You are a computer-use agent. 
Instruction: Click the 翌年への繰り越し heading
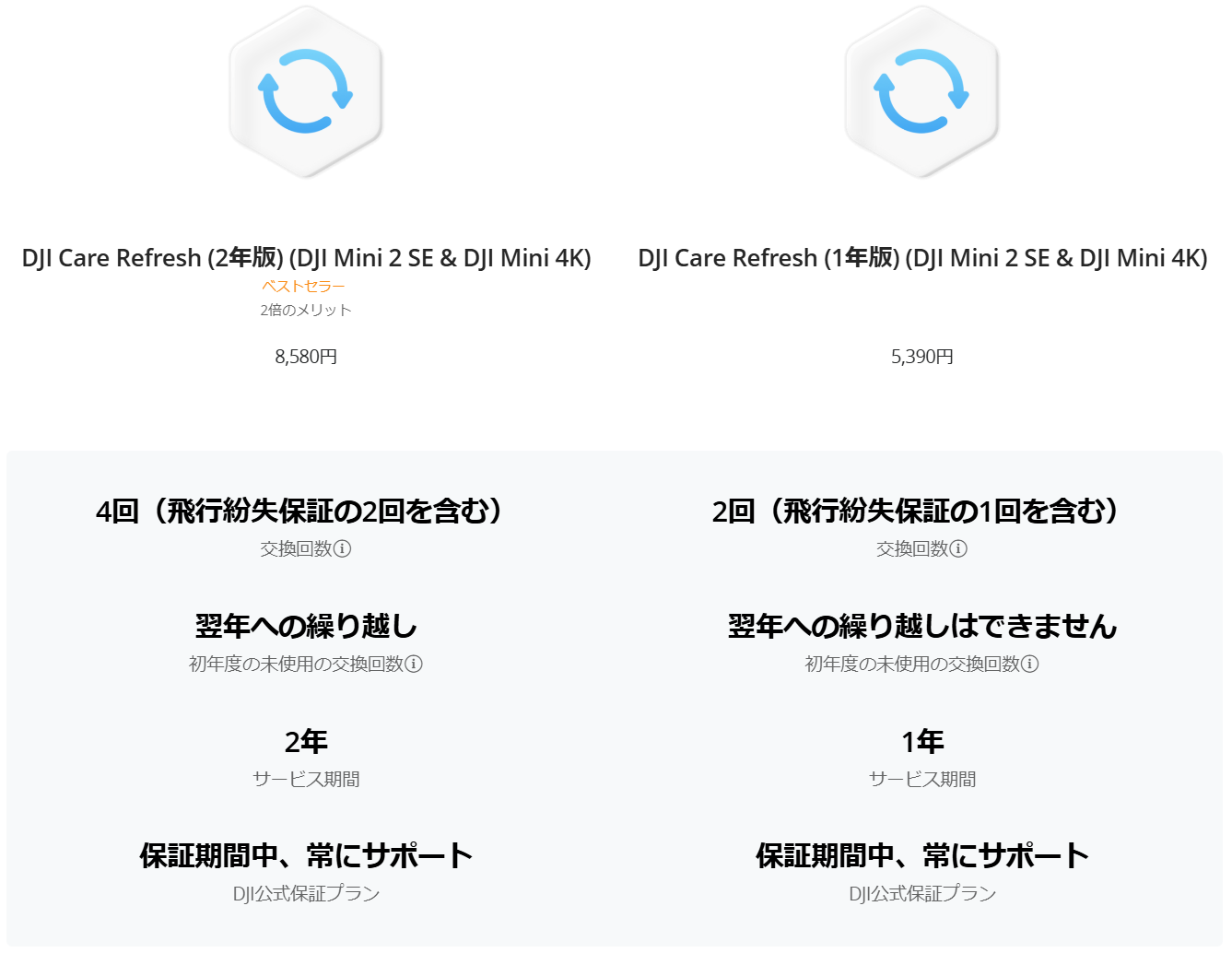306,627
